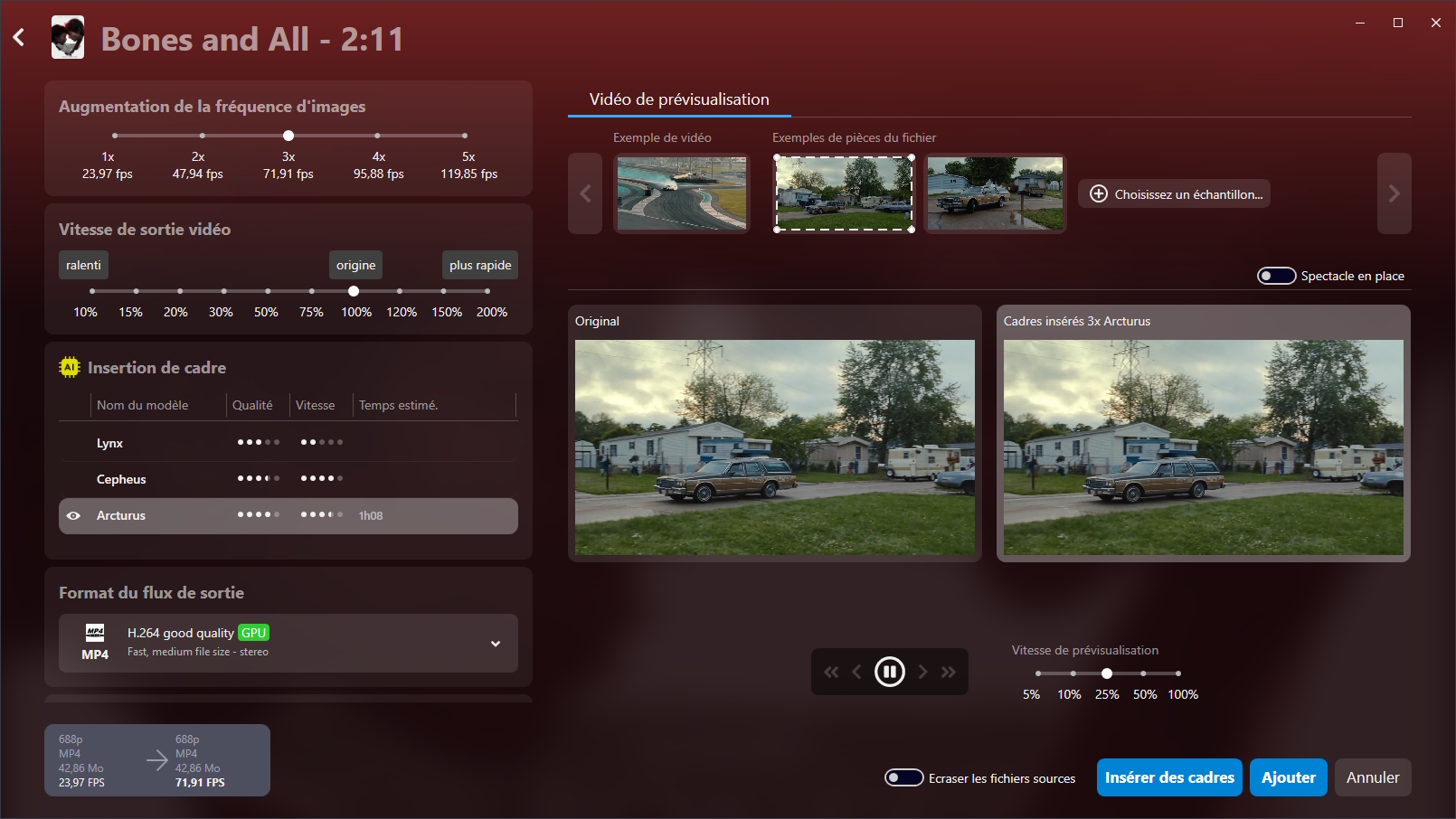Screen dimensions: 1456x819
Task: Click the Original preview video frame
Action: pyautogui.click(x=775, y=447)
